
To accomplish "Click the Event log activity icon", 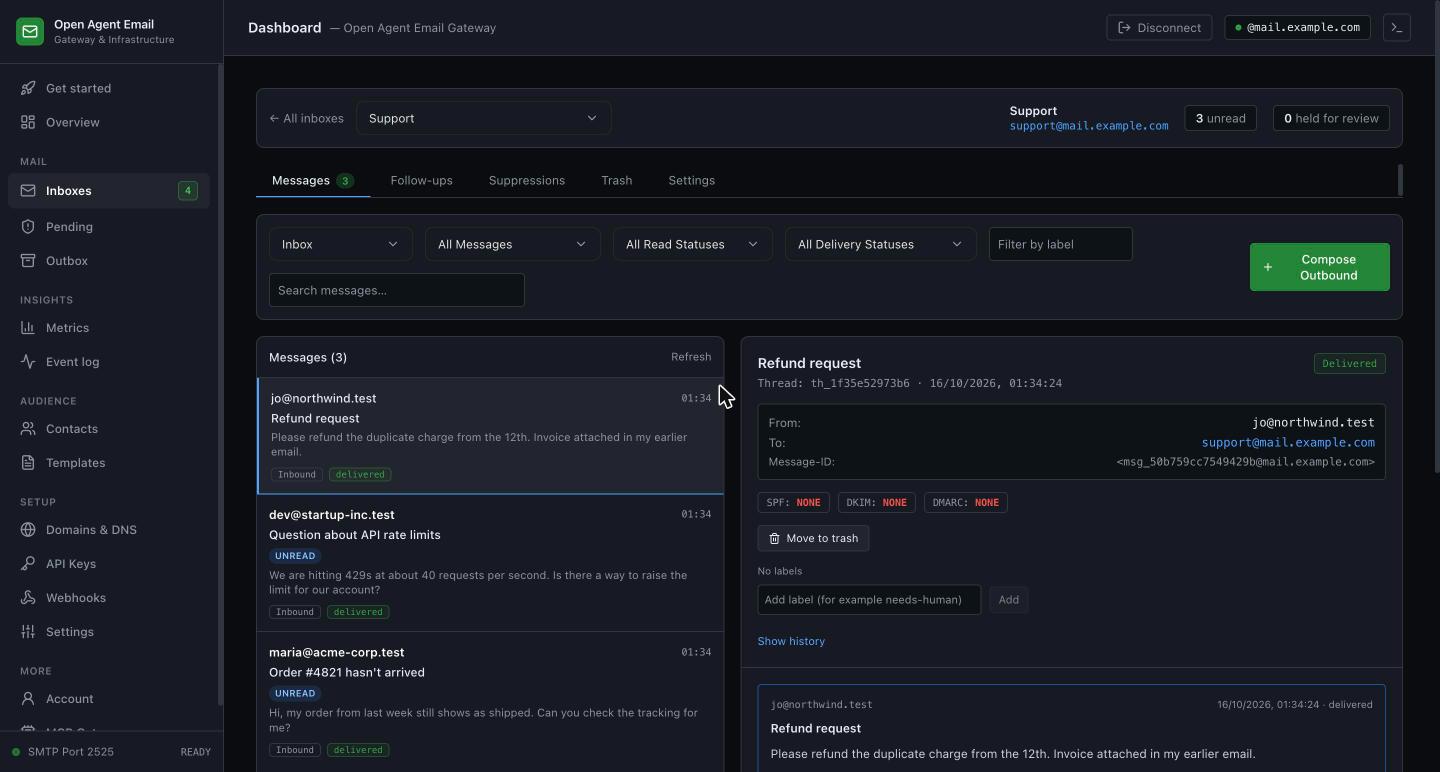I will coord(28,362).
